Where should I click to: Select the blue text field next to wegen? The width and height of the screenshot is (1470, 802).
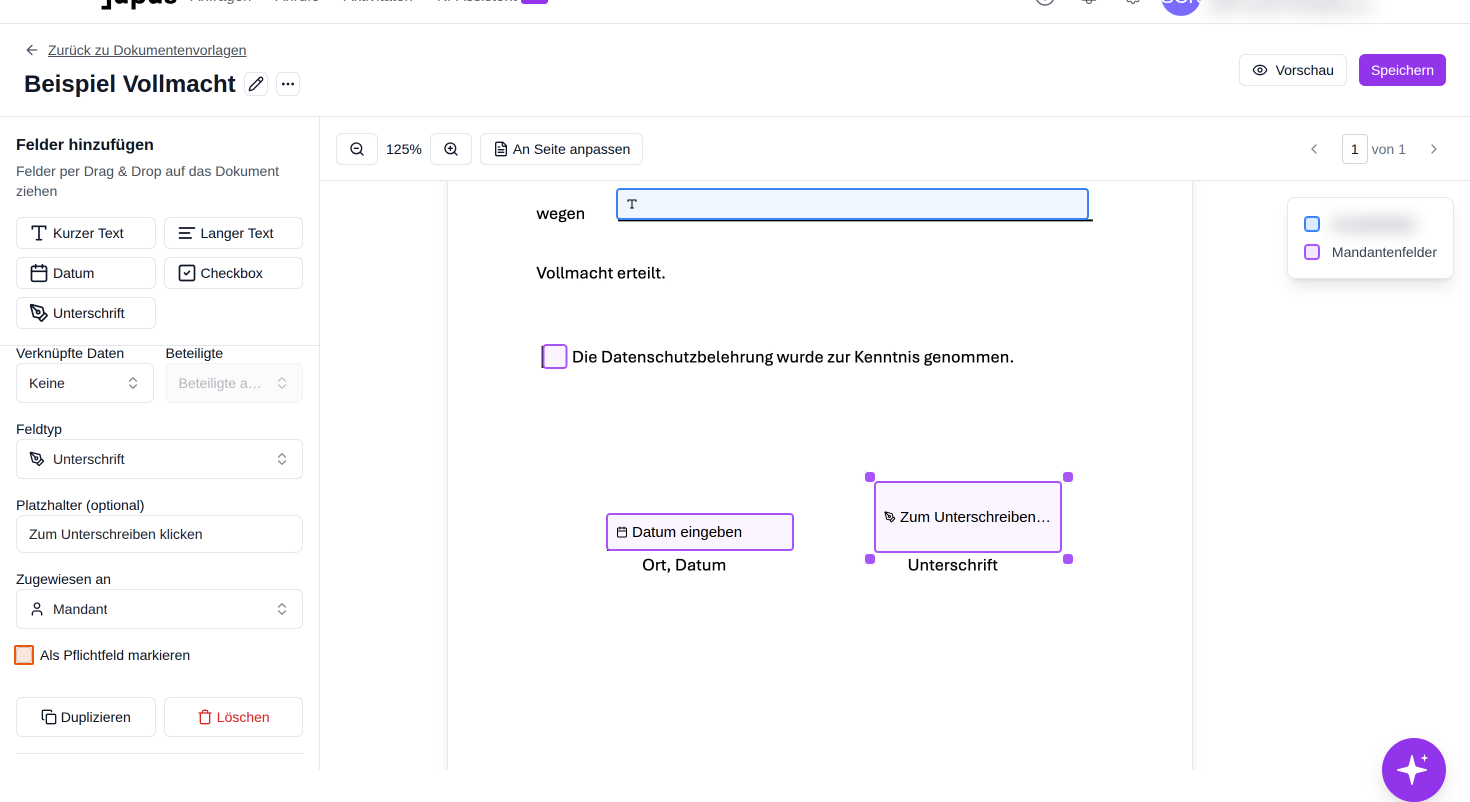coord(852,204)
